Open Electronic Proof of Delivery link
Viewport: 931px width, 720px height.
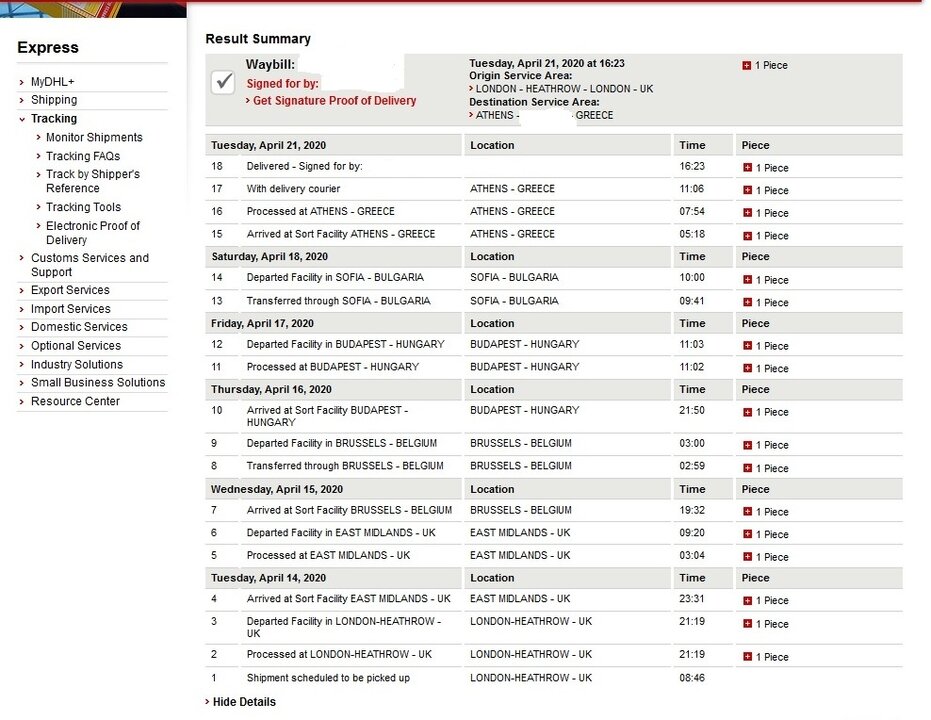click(x=93, y=233)
